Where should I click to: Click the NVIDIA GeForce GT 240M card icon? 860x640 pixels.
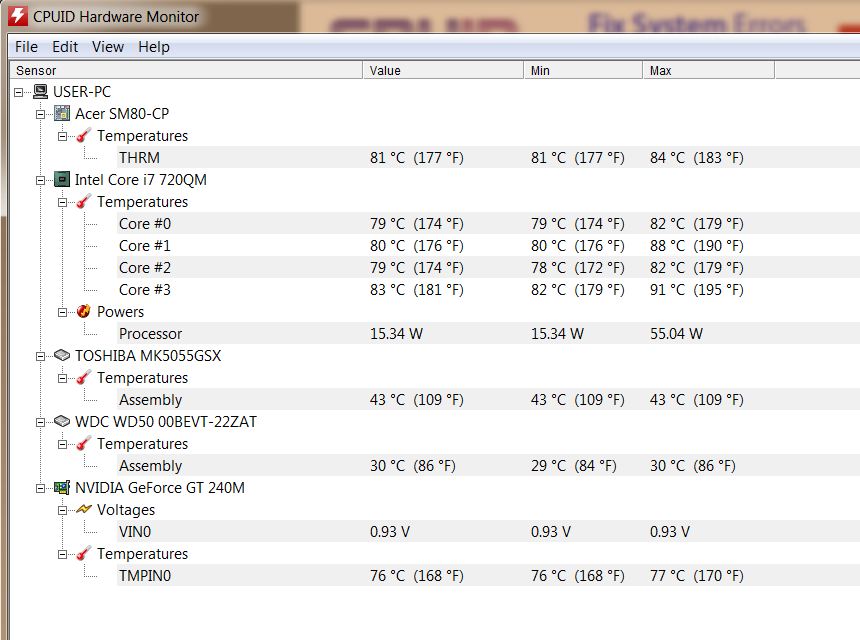click(x=62, y=488)
